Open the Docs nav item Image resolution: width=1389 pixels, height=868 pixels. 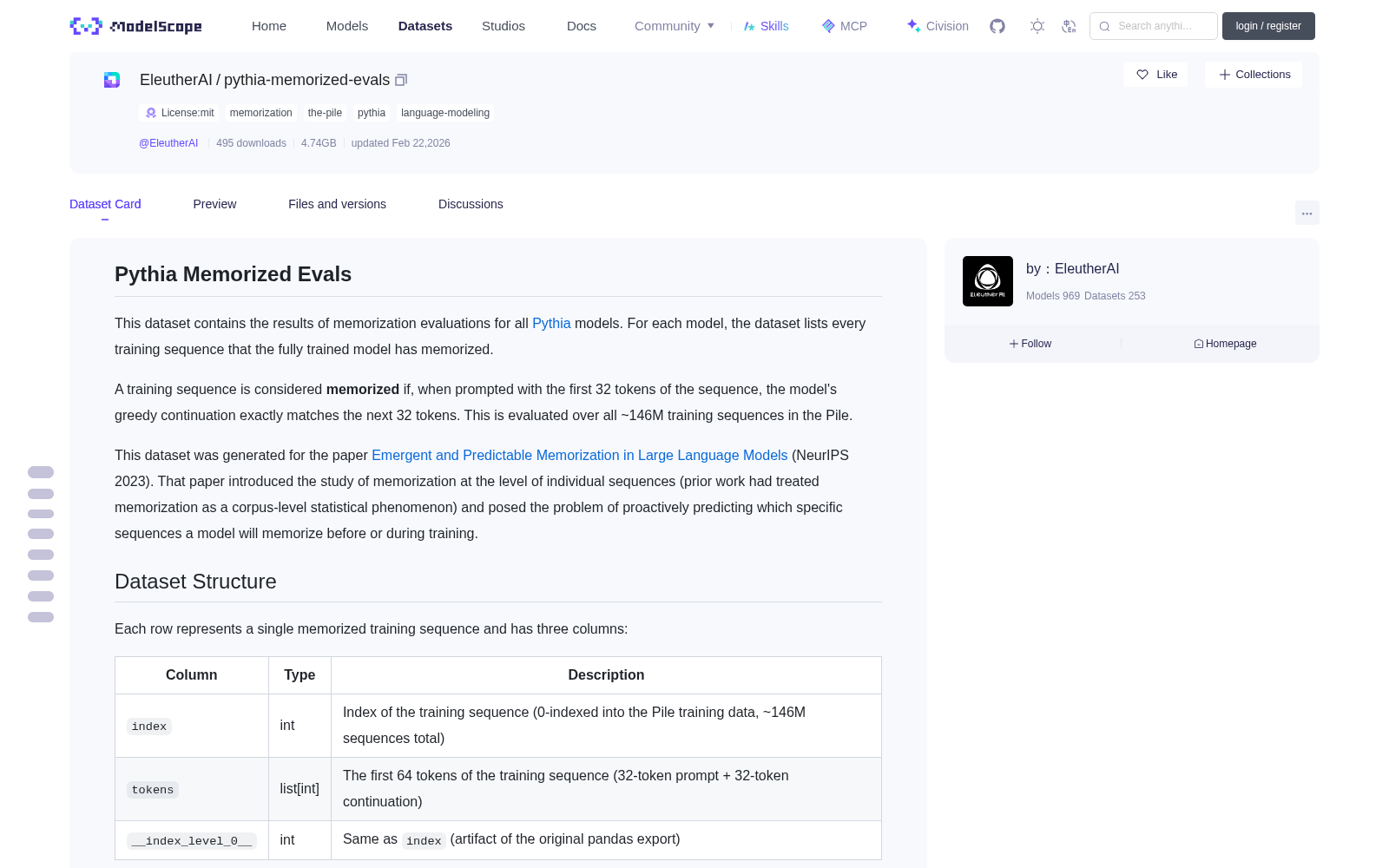point(582,26)
